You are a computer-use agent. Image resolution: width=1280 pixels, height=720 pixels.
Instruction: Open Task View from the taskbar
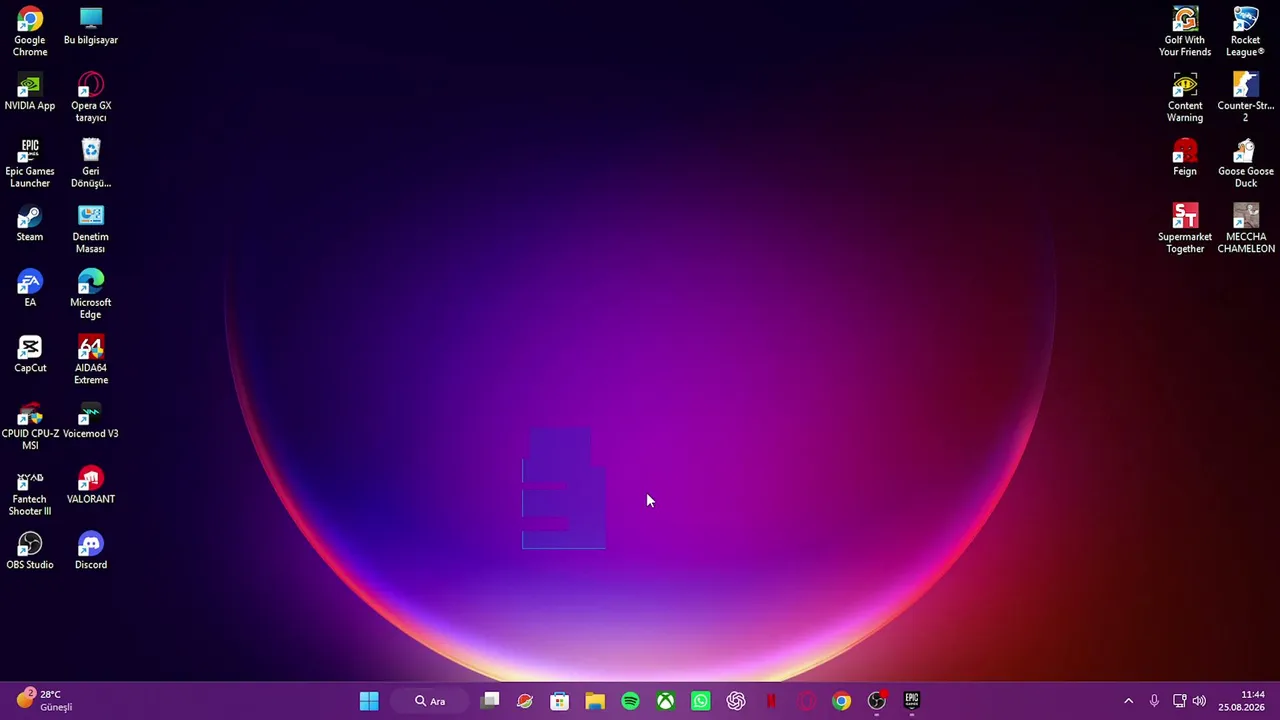tap(490, 701)
